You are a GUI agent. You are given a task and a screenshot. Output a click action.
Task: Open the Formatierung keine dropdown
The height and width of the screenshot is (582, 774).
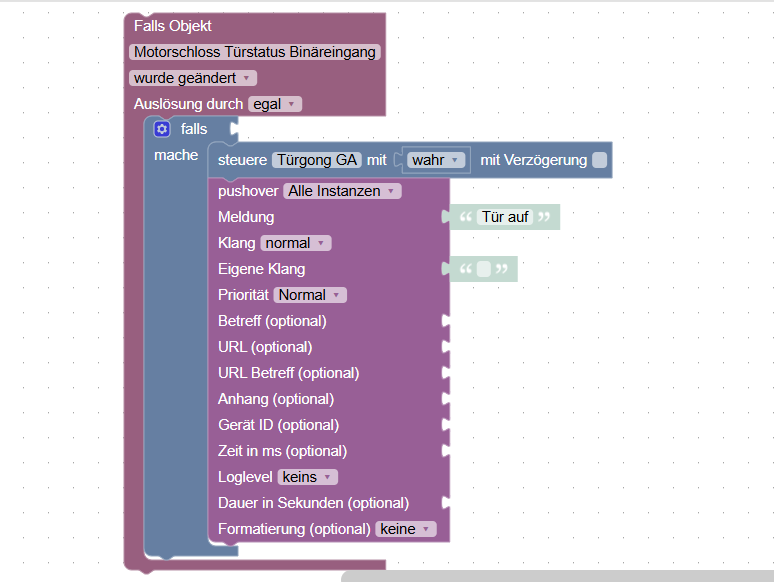point(406,529)
